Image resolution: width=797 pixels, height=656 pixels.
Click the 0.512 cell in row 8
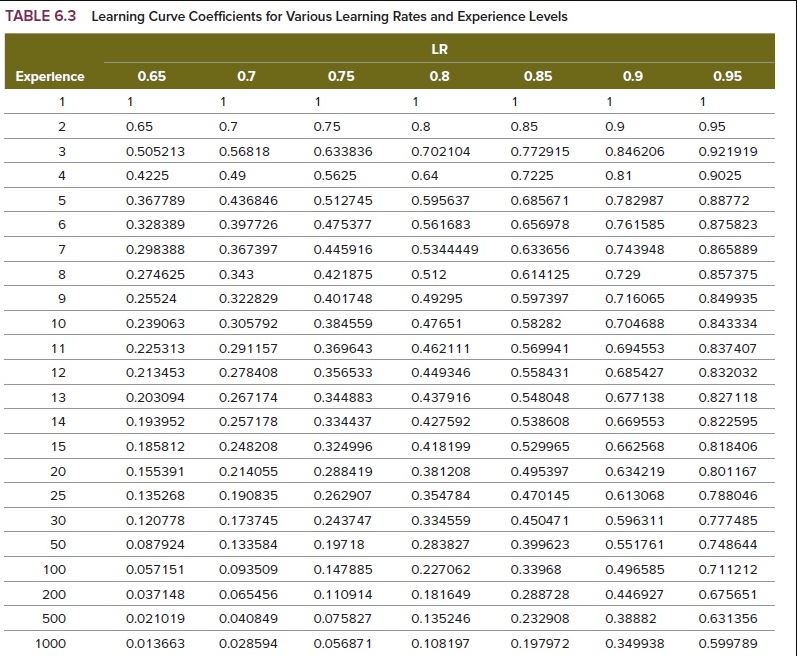coord(428,275)
